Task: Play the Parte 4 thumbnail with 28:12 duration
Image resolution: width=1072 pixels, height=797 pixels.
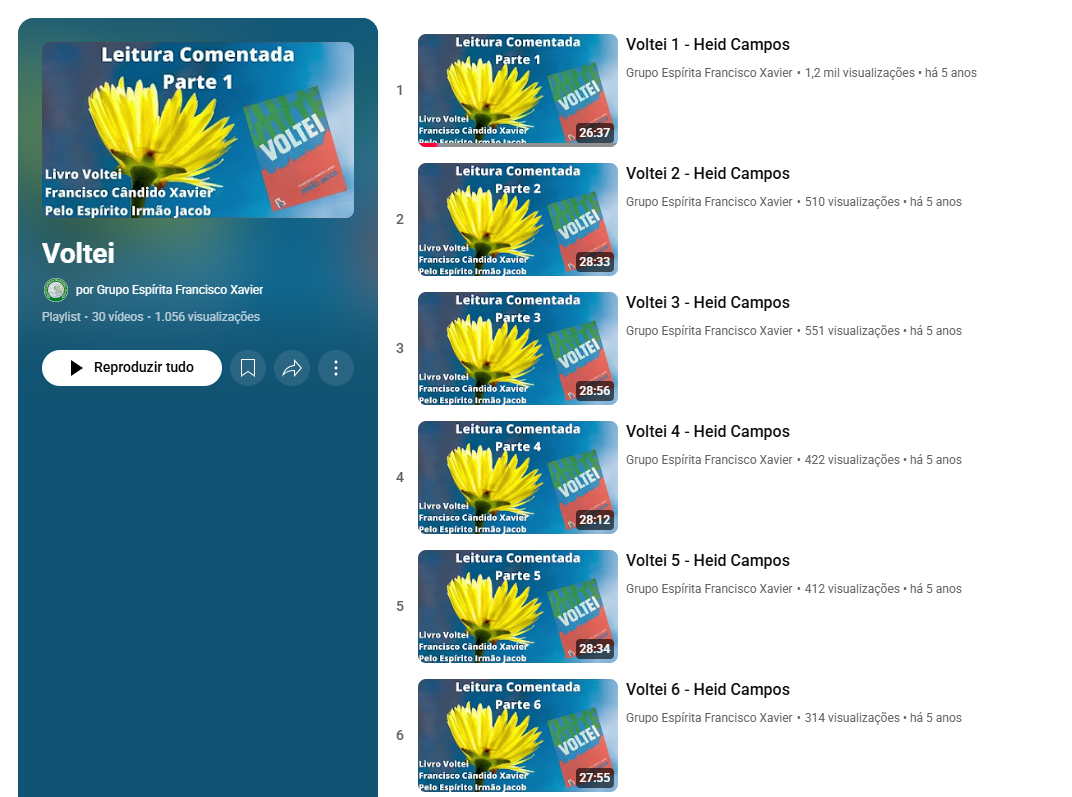Action: click(518, 477)
